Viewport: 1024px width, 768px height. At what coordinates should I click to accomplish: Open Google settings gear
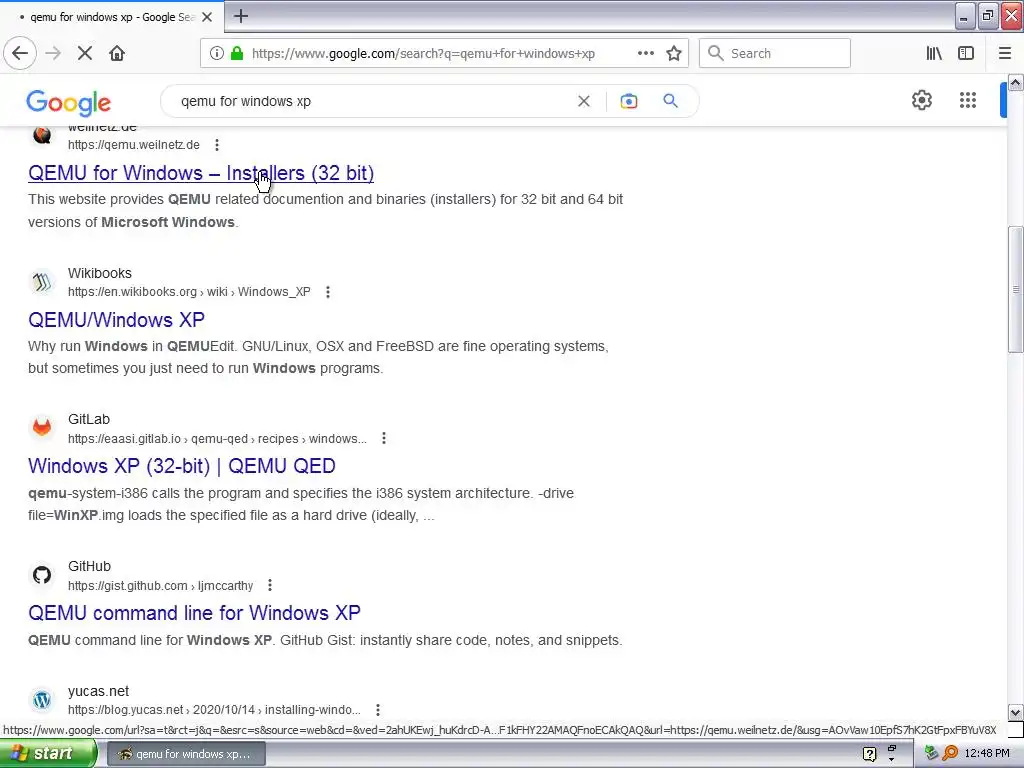921,101
